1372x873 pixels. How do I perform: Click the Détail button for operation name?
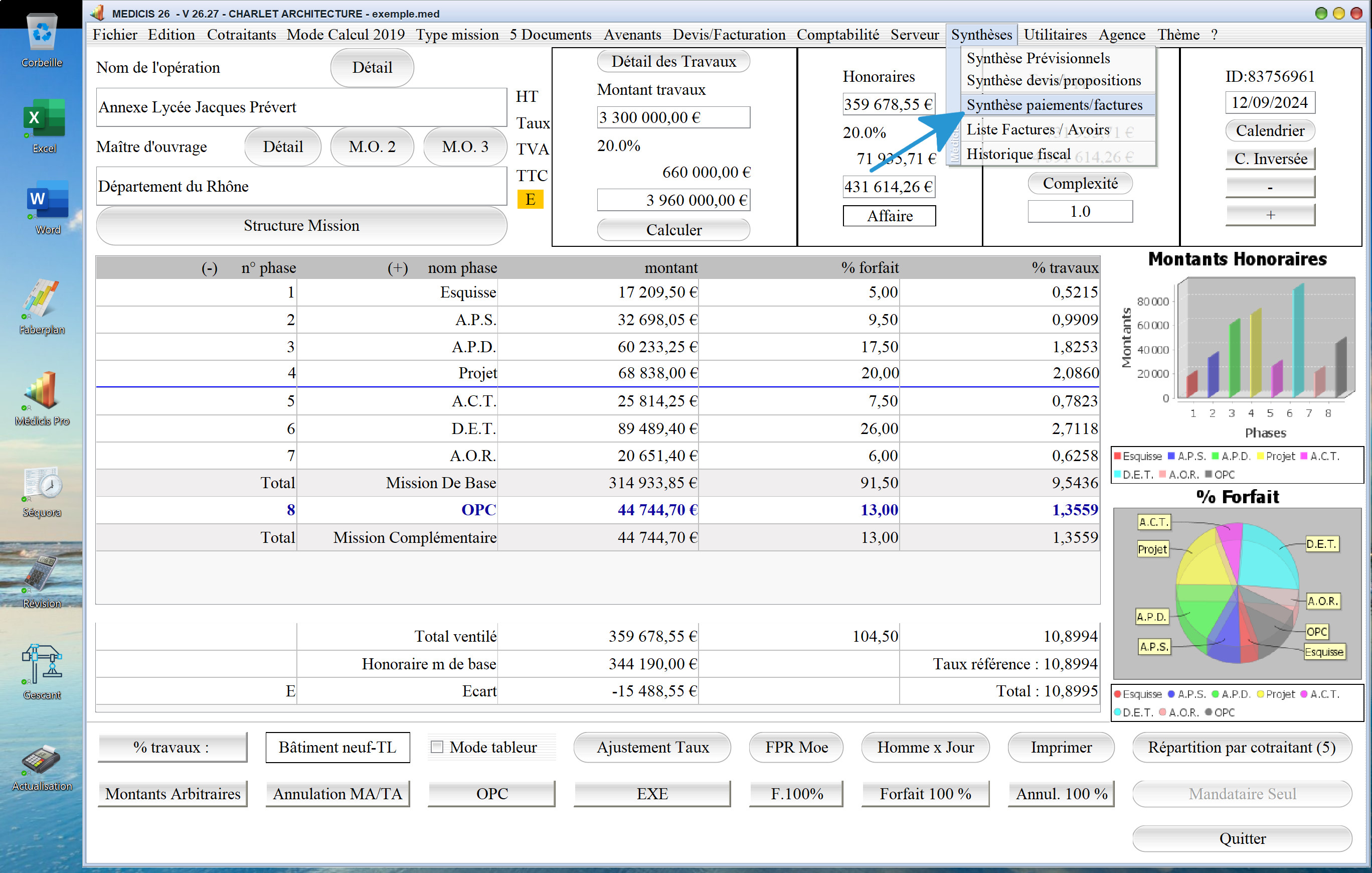pyautogui.click(x=370, y=67)
